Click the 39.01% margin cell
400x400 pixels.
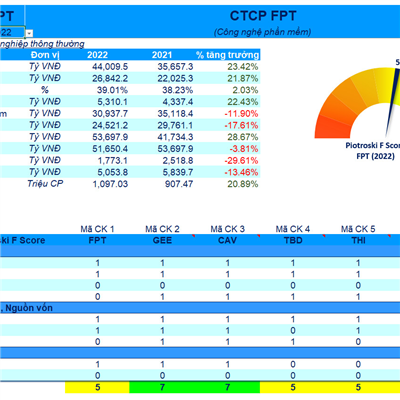pyautogui.click(x=112, y=90)
